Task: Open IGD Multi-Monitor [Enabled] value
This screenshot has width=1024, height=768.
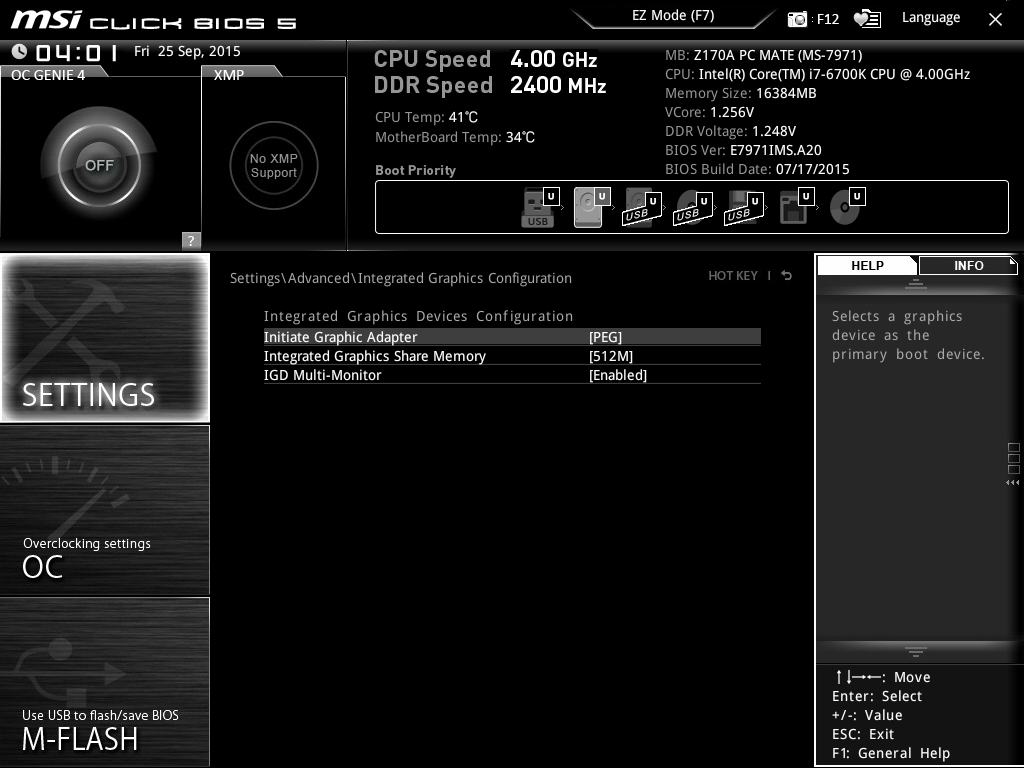Action: click(x=618, y=375)
